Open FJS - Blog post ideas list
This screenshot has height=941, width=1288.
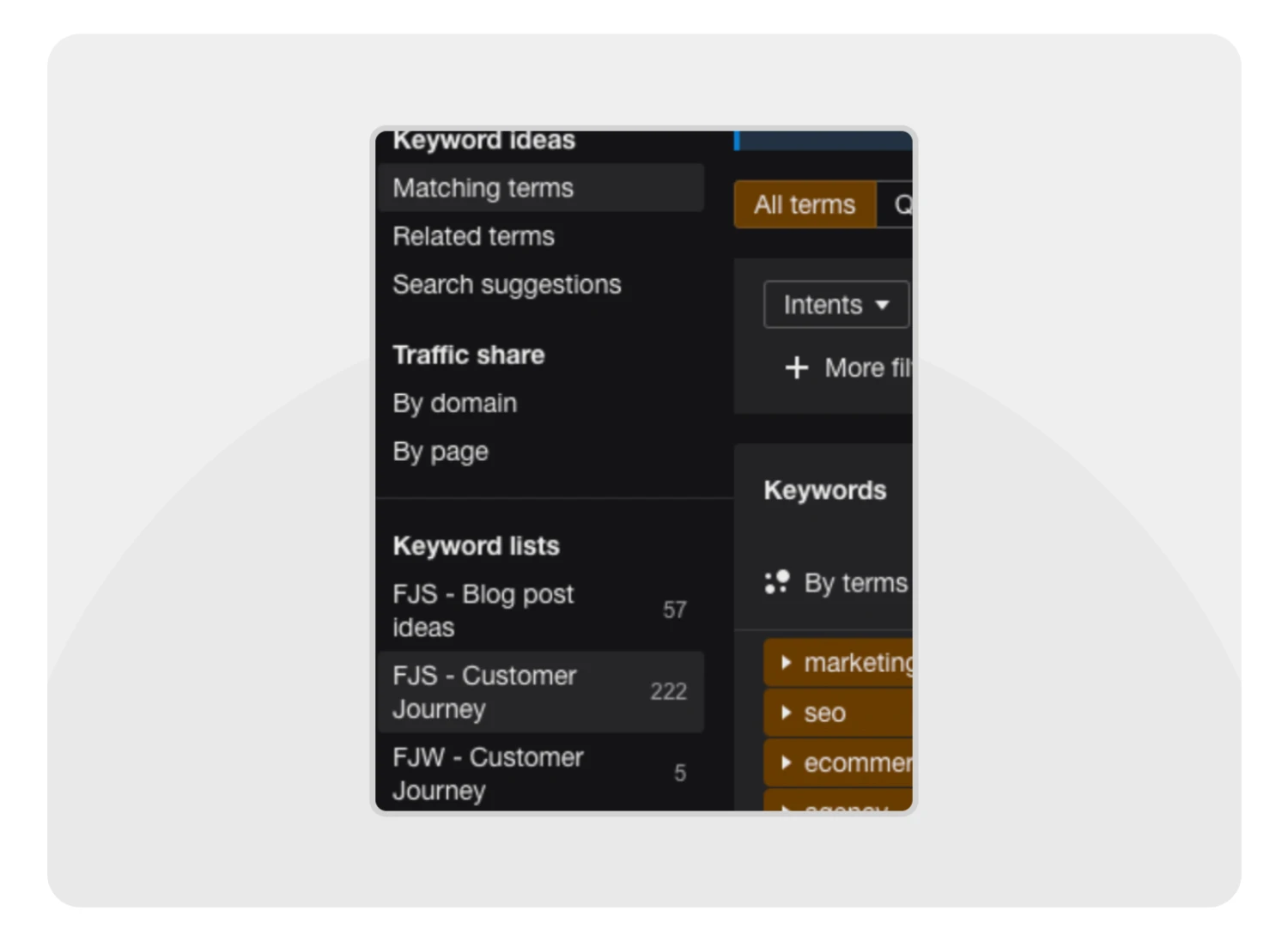[x=483, y=610]
